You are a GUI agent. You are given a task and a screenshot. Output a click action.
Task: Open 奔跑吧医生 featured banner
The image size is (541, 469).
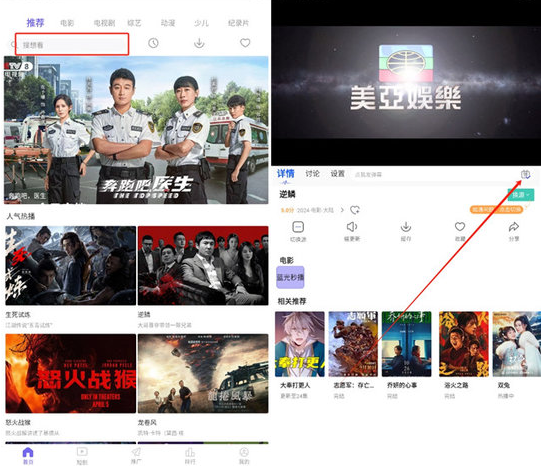(136, 130)
